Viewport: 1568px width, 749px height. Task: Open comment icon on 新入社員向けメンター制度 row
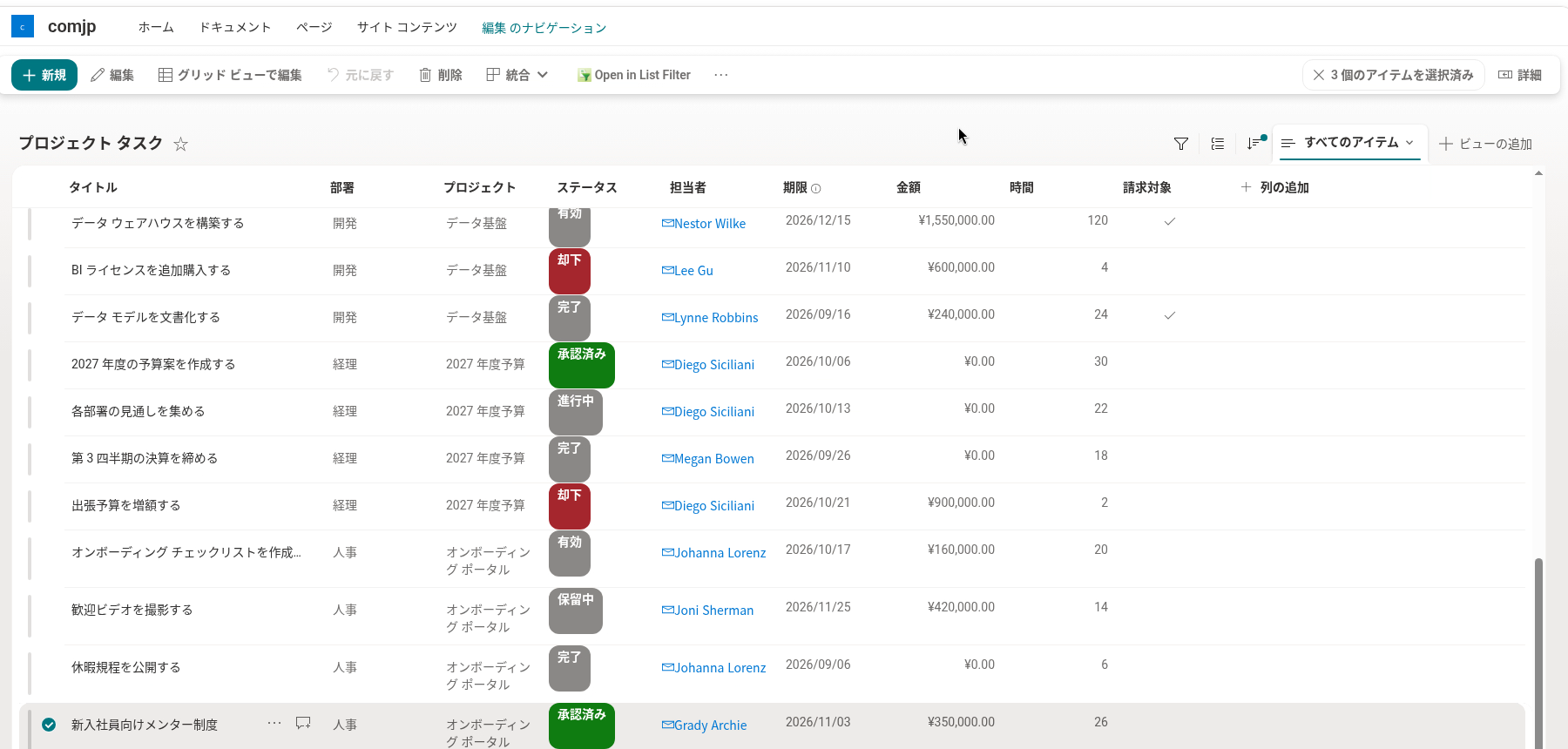tap(303, 723)
